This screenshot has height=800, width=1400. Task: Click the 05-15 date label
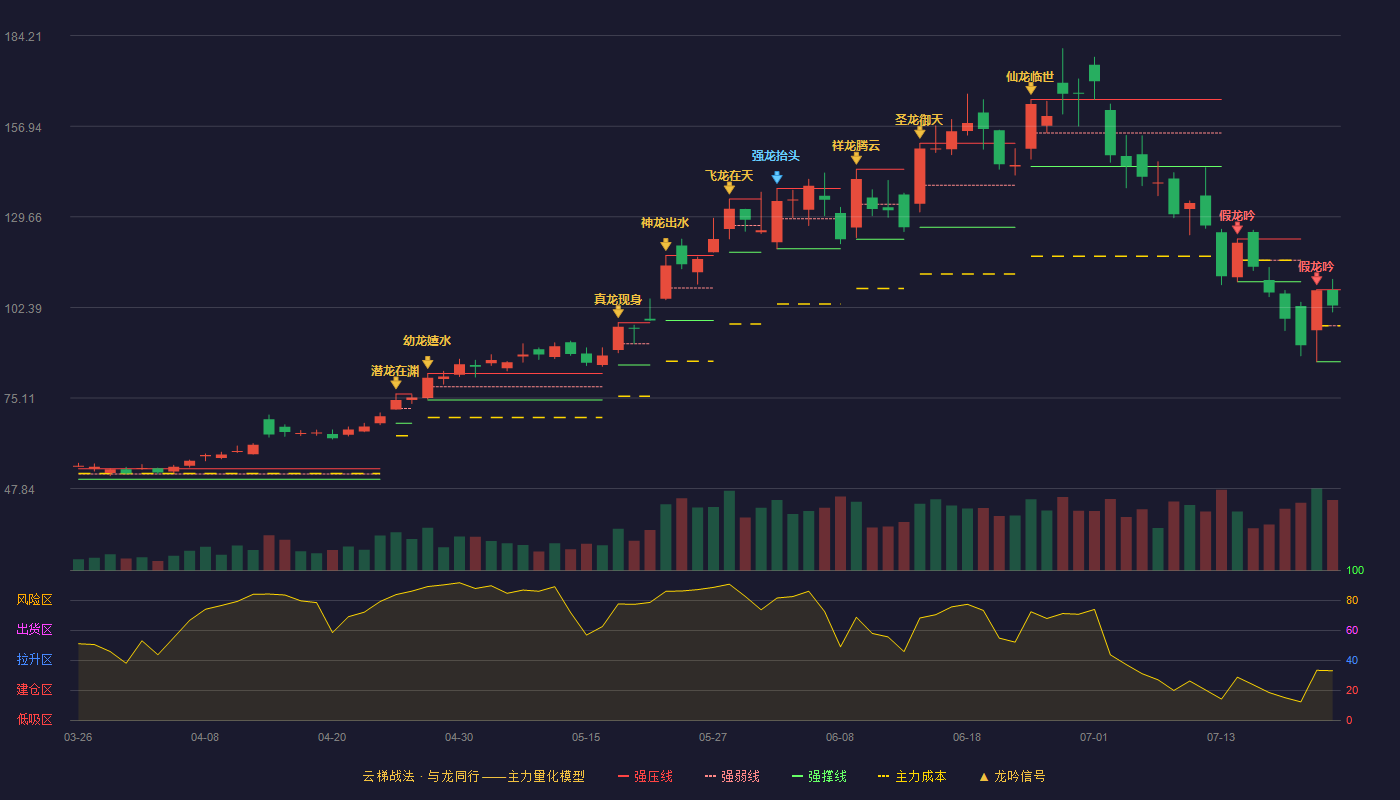[586, 737]
